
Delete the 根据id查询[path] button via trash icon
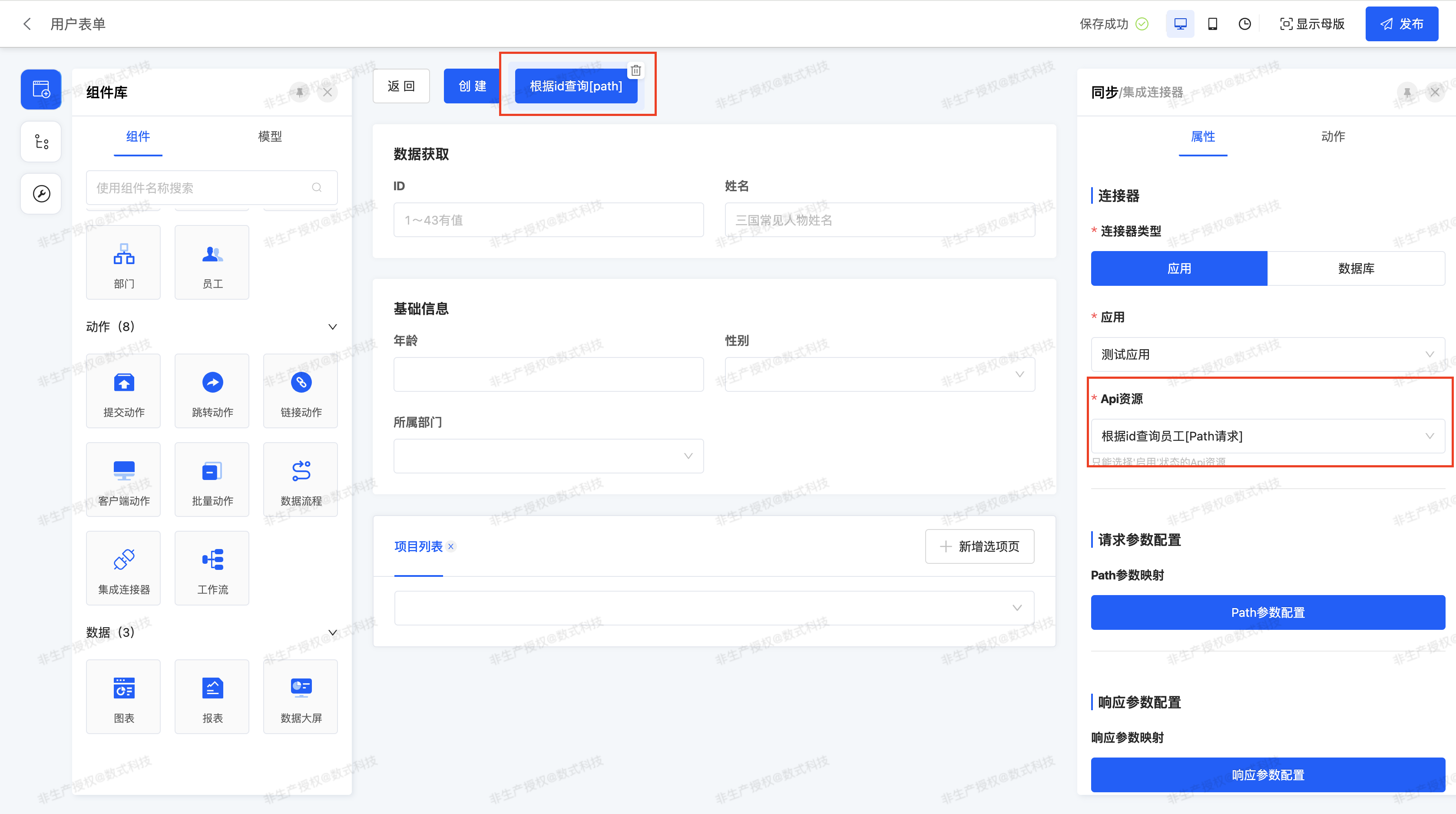(636, 70)
